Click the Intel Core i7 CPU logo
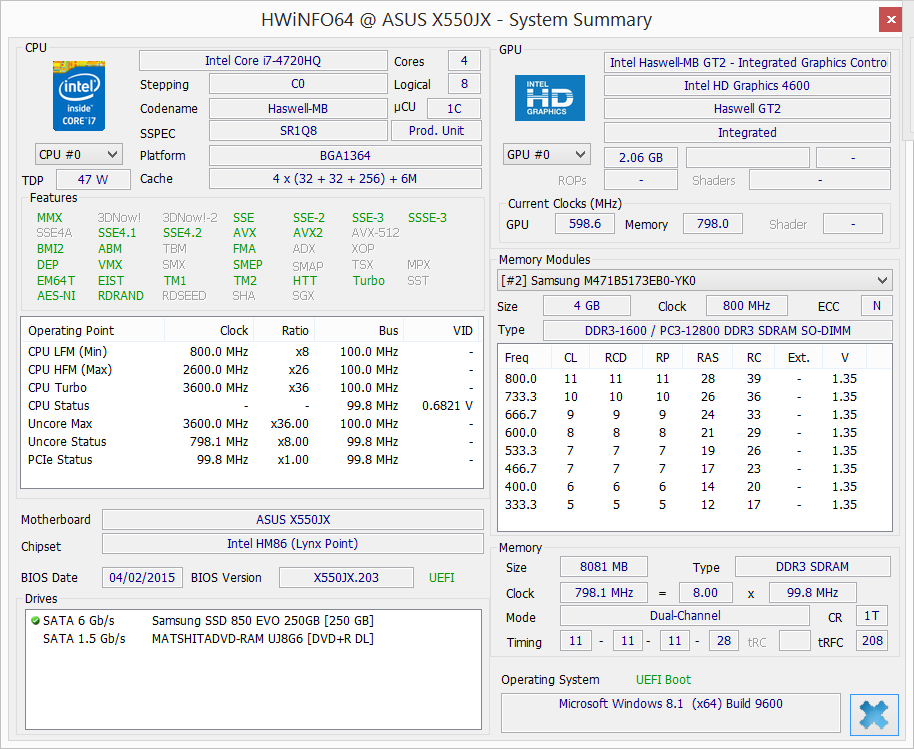Screen dimensions: 914x749 [79, 96]
